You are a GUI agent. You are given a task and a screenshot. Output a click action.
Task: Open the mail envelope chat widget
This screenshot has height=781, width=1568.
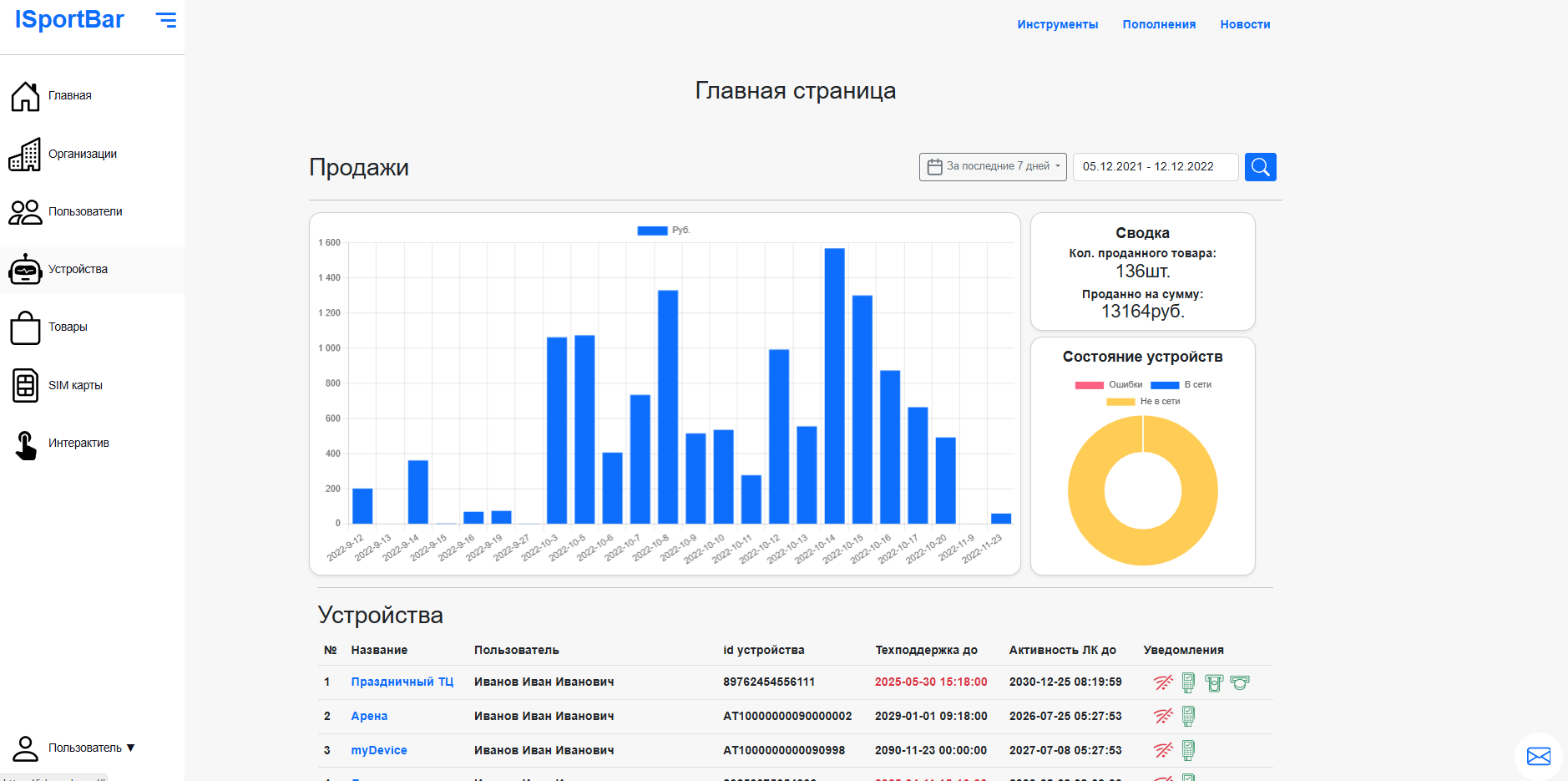[x=1538, y=756]
